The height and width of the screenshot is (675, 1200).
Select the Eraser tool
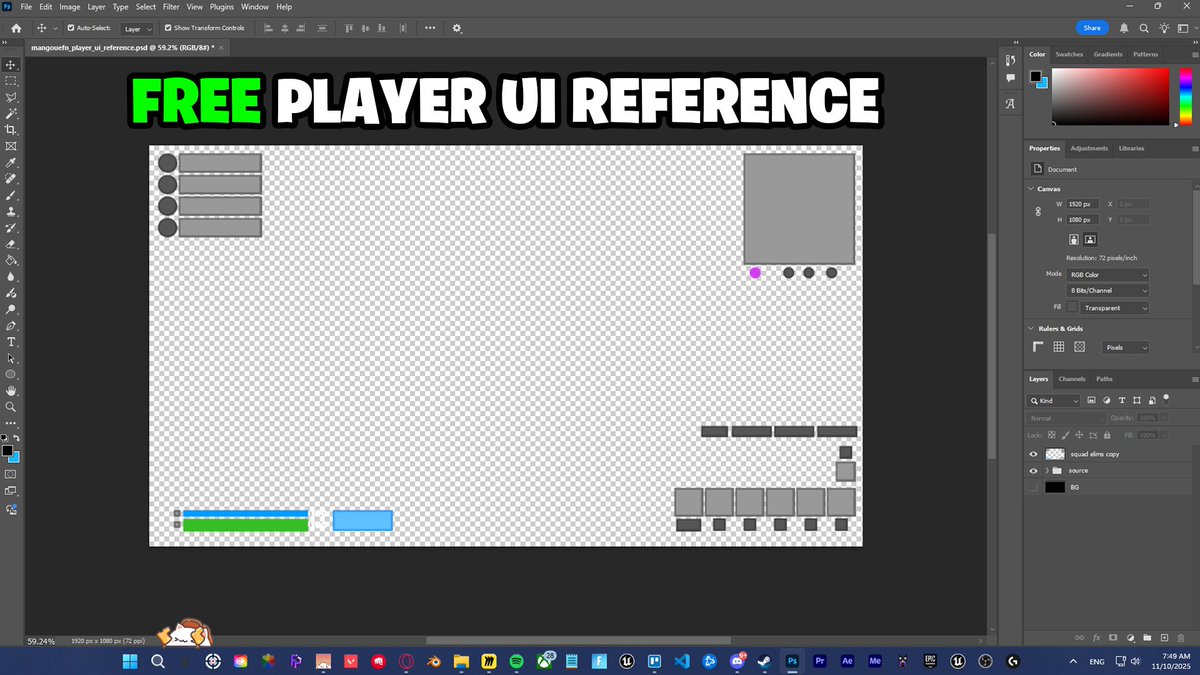pos(11,244)
